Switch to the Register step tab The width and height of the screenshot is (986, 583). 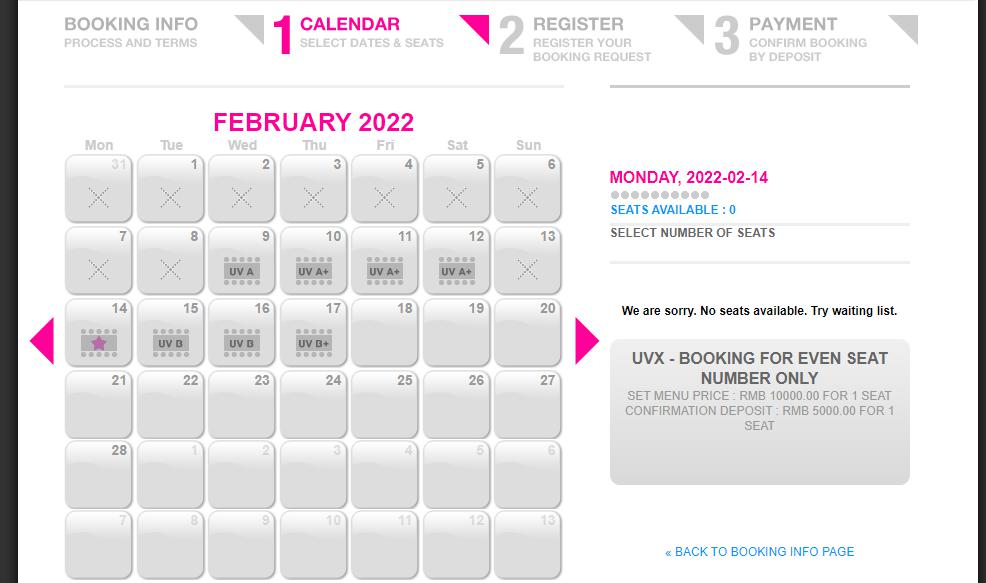(x=575, y=38)
